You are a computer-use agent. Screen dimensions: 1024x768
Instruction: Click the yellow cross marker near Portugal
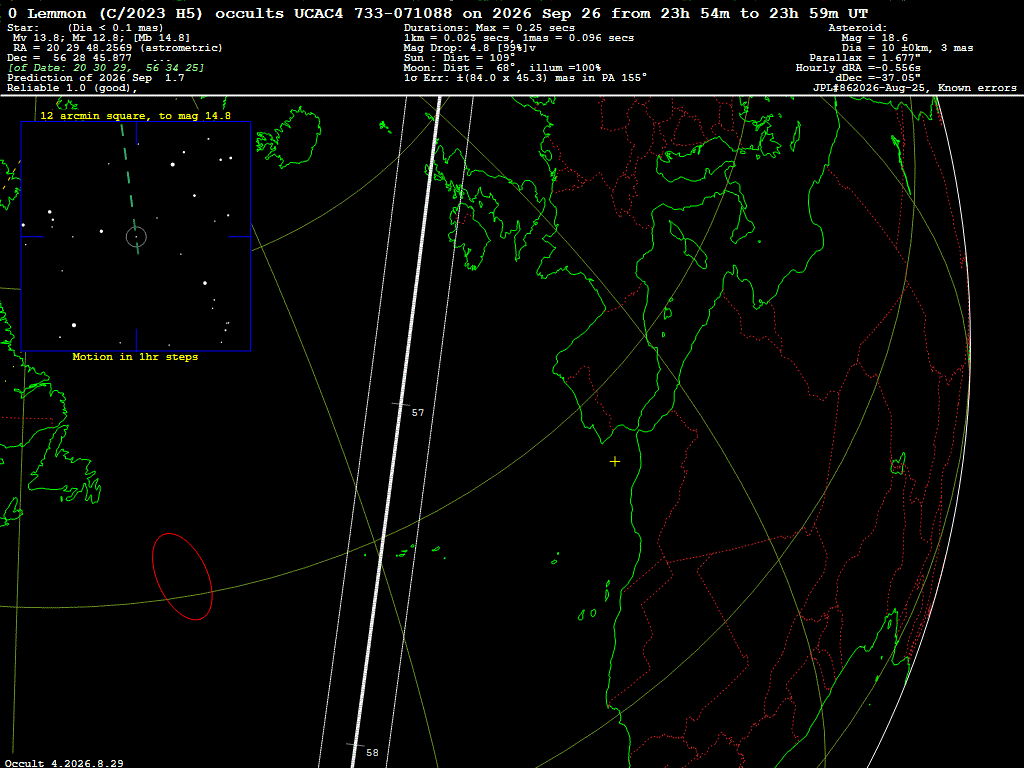(615, 462)
